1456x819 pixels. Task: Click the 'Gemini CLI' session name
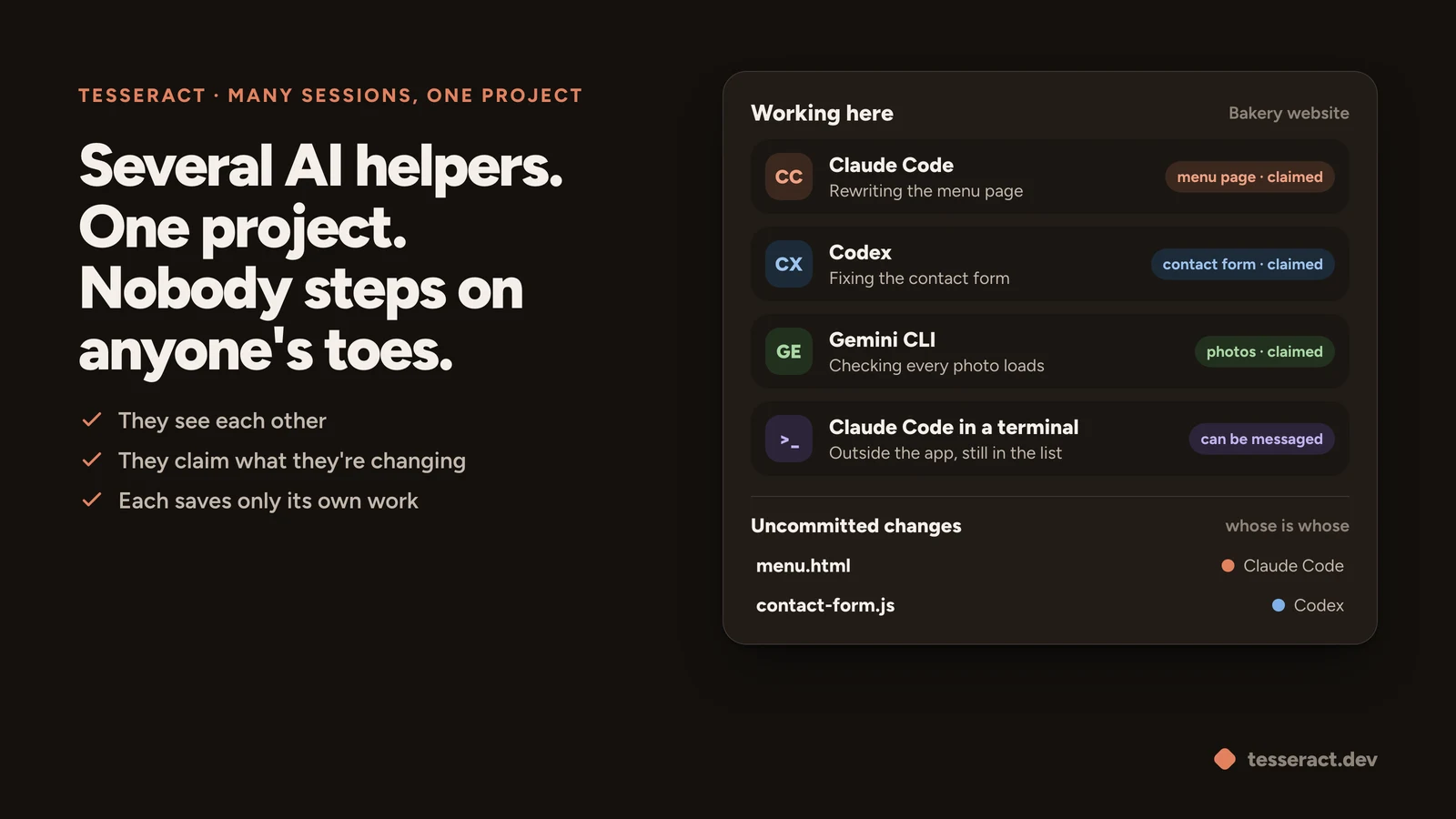882,339
